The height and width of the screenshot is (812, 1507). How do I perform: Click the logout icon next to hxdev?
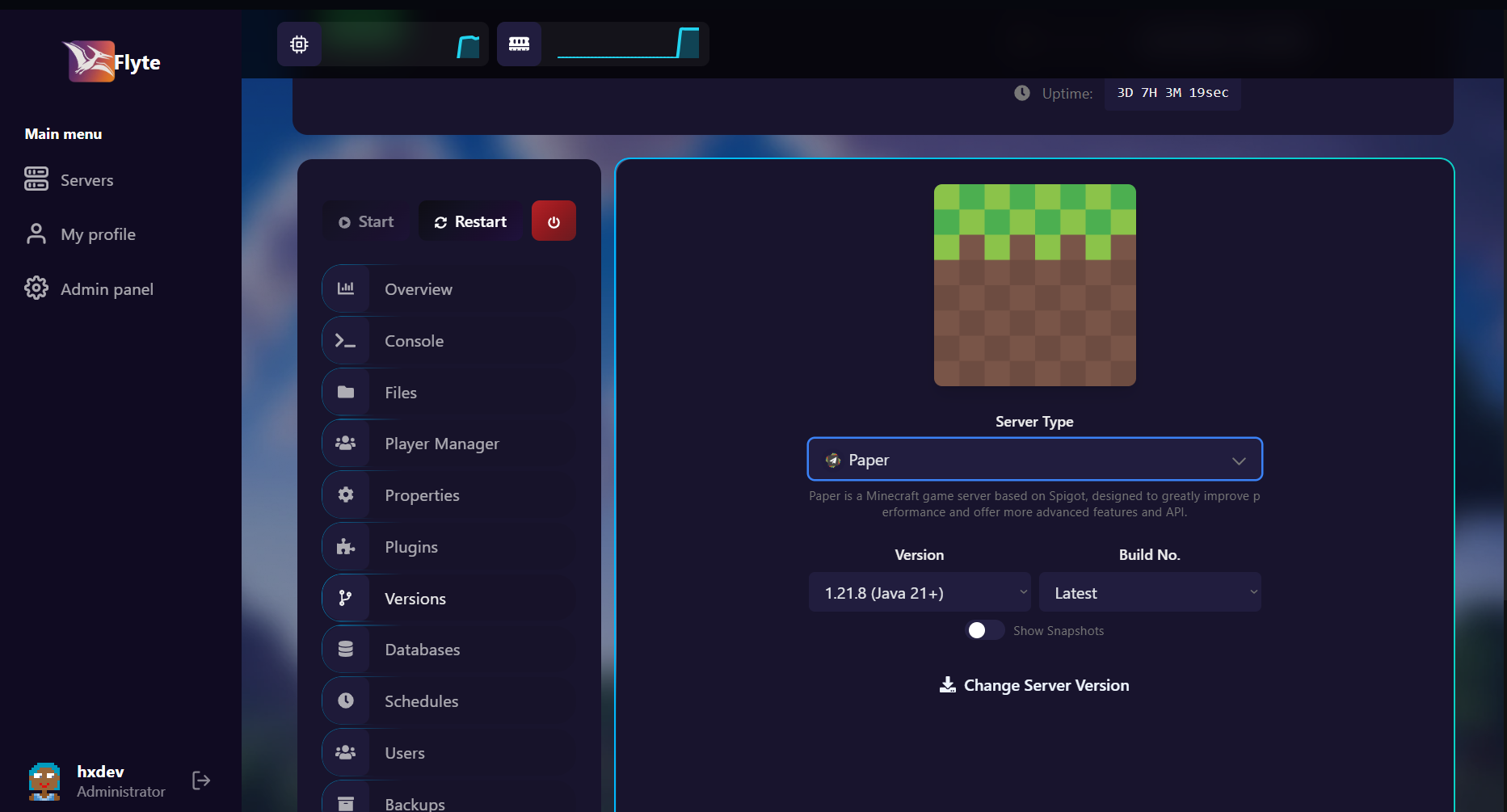(x=201, y=780)
